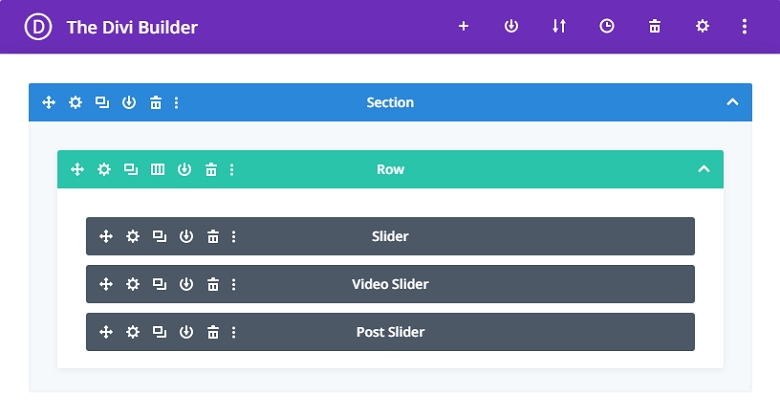This screenshot has height=410, width=780.
Task: Disable the Section using power icon
Action: [x=129, y=102]
